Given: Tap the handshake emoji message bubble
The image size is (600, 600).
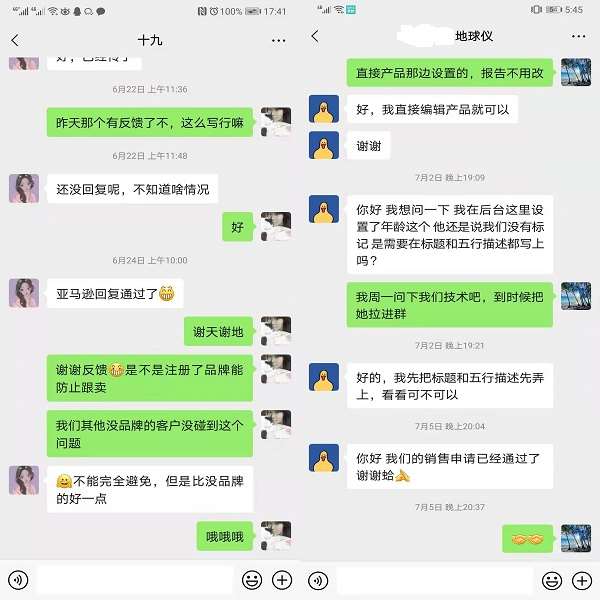Looking at the screenshot, I should pos(527,539).
